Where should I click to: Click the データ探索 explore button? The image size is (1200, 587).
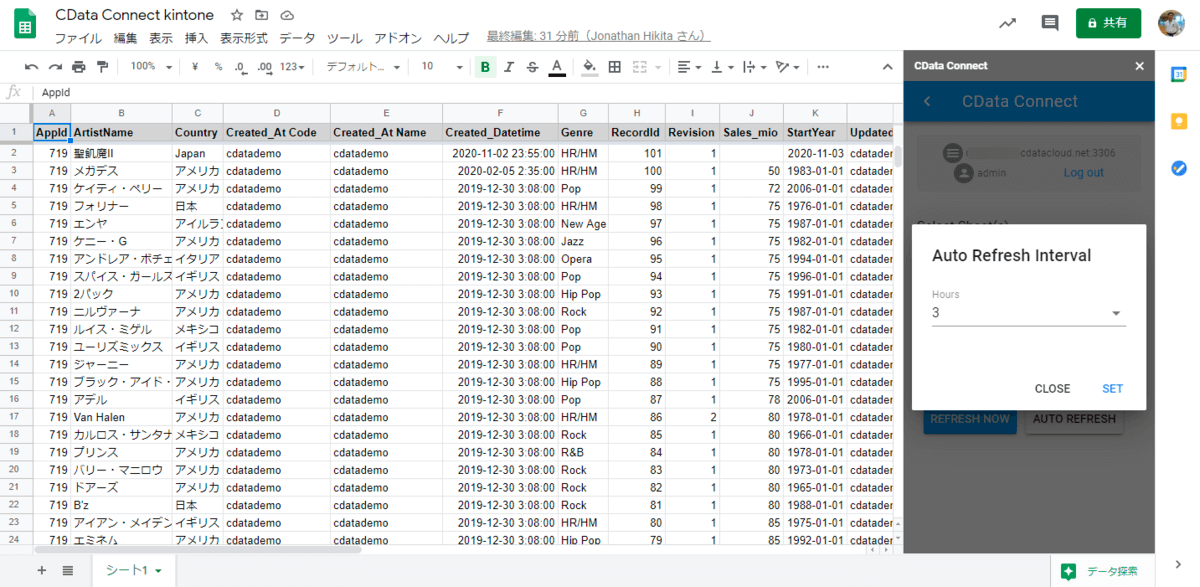point(1102,571)
